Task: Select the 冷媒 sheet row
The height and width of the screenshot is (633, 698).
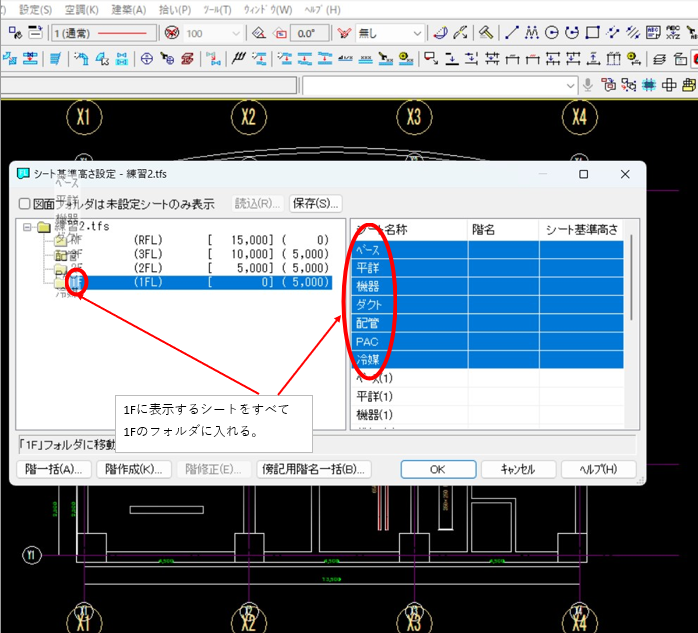Action: [487, 360]
